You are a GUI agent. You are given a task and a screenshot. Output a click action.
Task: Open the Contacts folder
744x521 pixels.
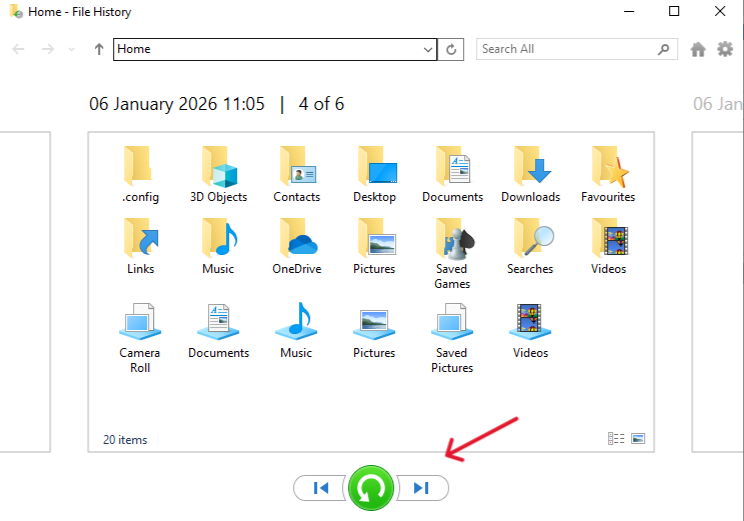point(297,175)
